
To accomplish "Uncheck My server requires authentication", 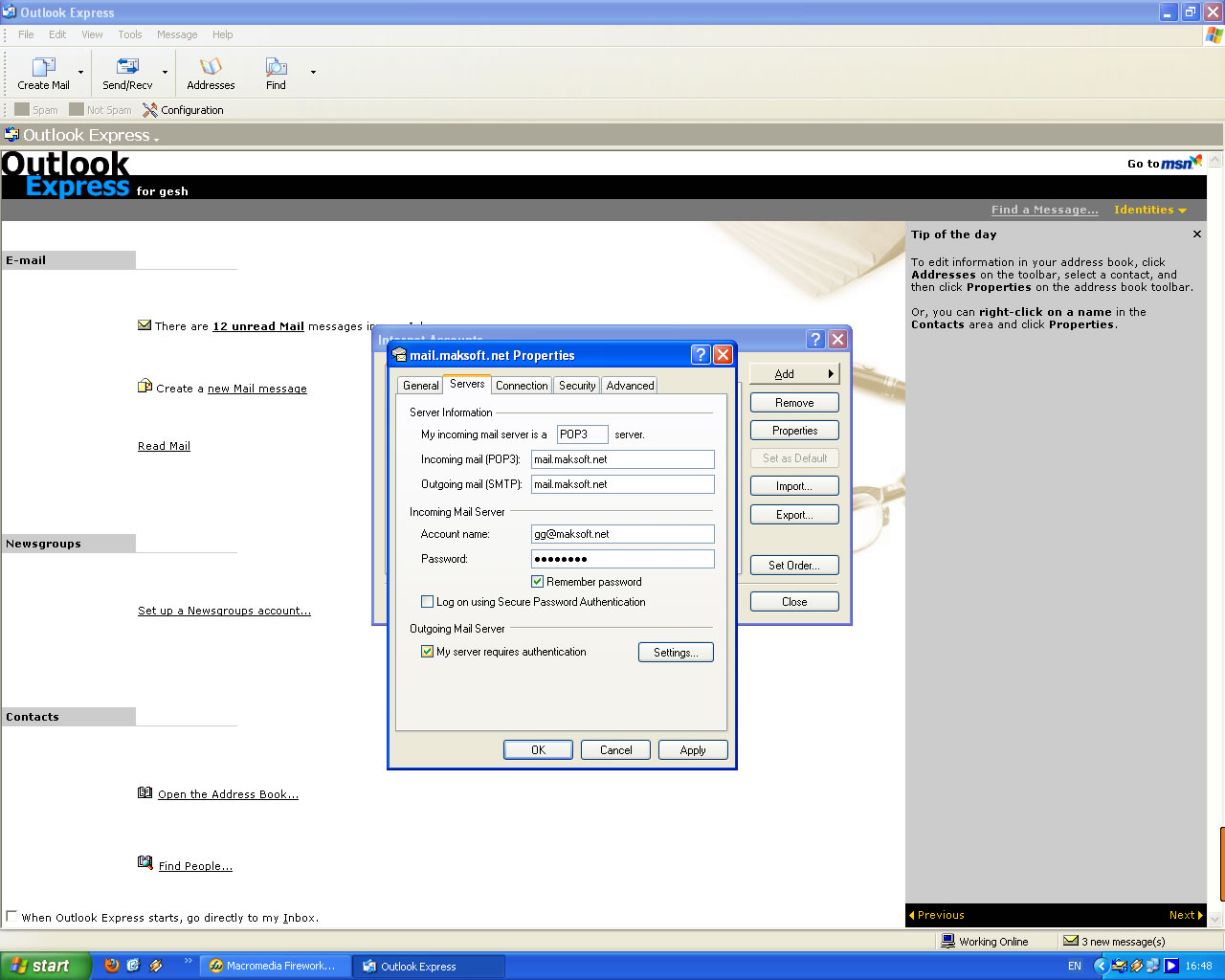I will click(x=427, y=652).
